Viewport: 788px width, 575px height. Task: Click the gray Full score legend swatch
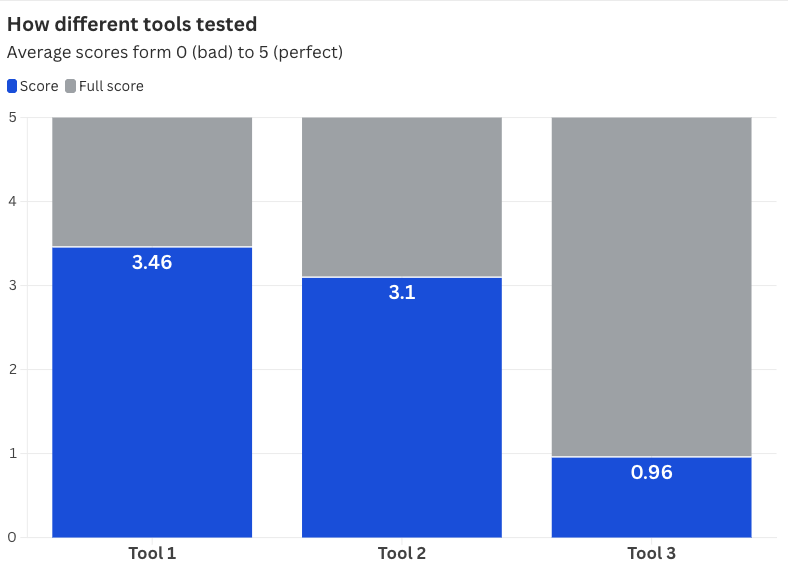pos(71,86)
